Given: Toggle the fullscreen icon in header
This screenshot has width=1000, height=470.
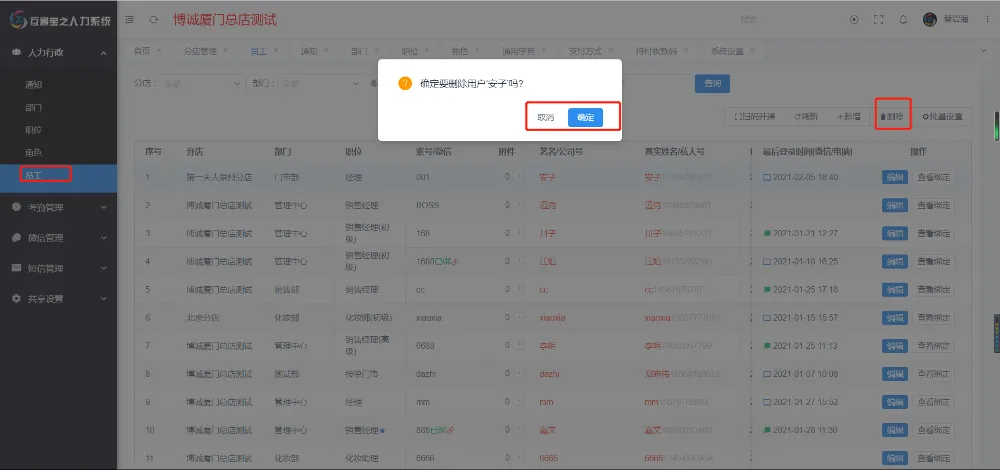Looking at the screenshot, I should [878, 19].
